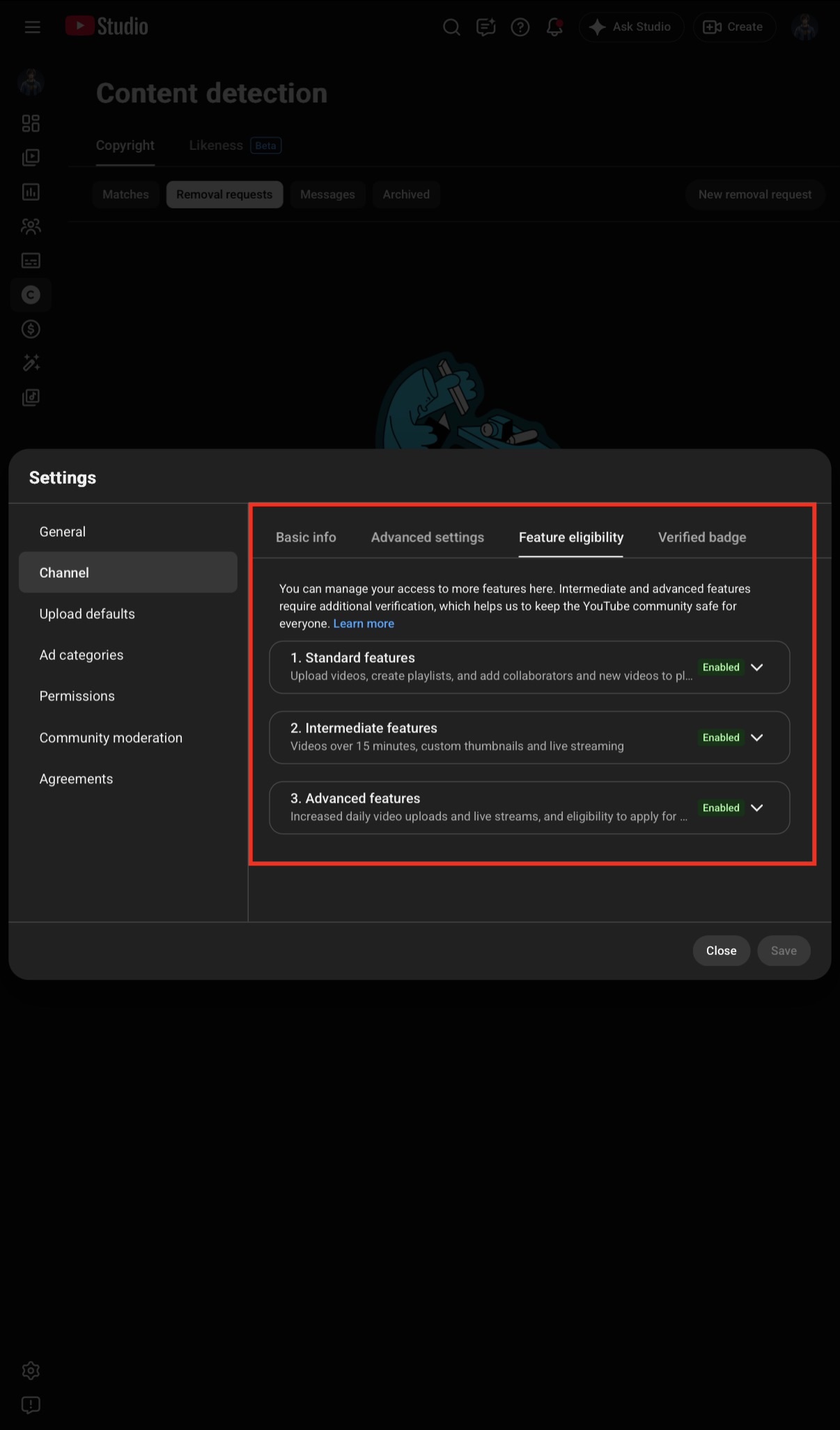Follow the Learn more link
Screen dimensions: 840x1430
(364, 624)
